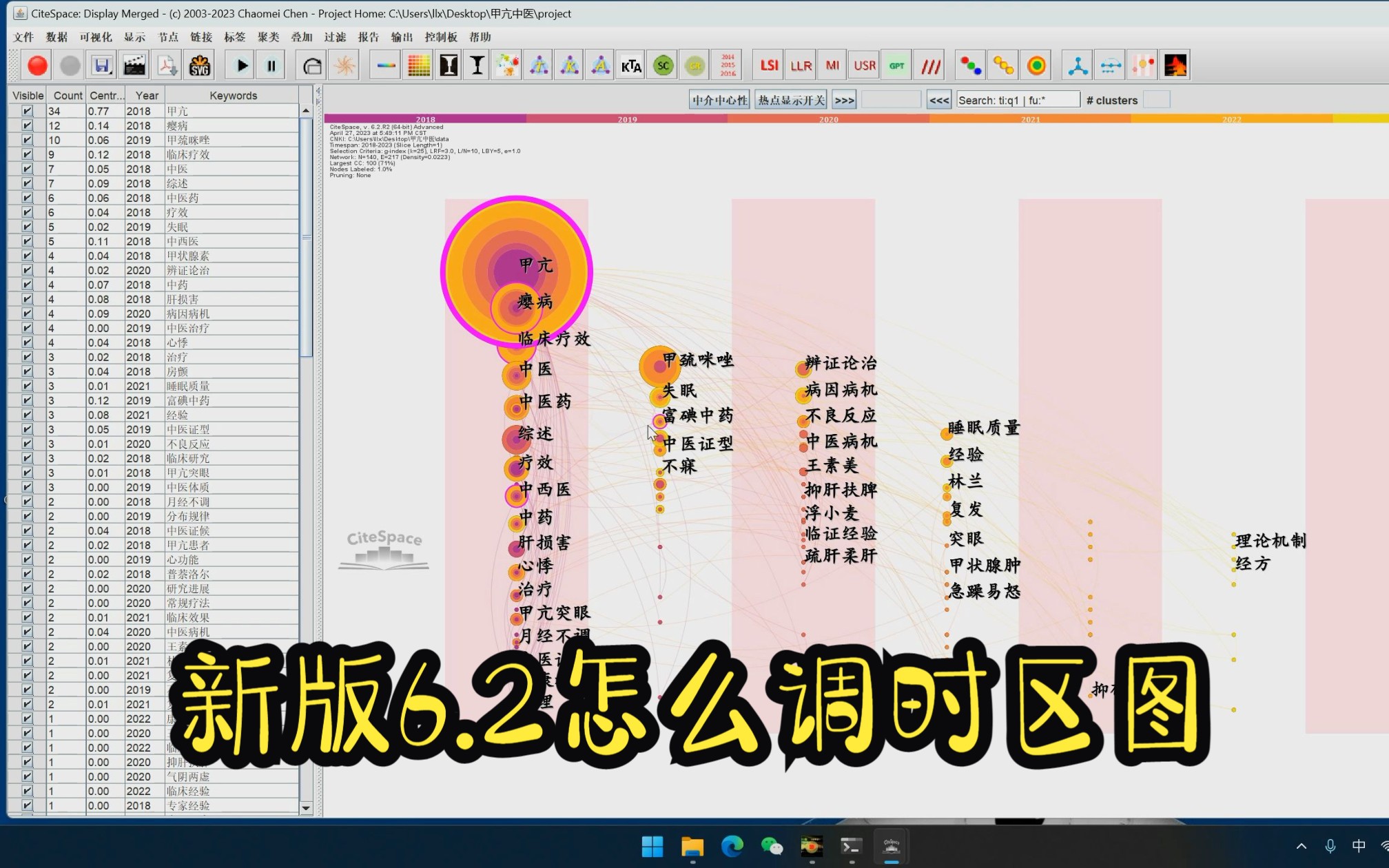Click the LSI cluster labeling icon
The height and width of the screenshot is (868, 1389).
tap(768, 65)
